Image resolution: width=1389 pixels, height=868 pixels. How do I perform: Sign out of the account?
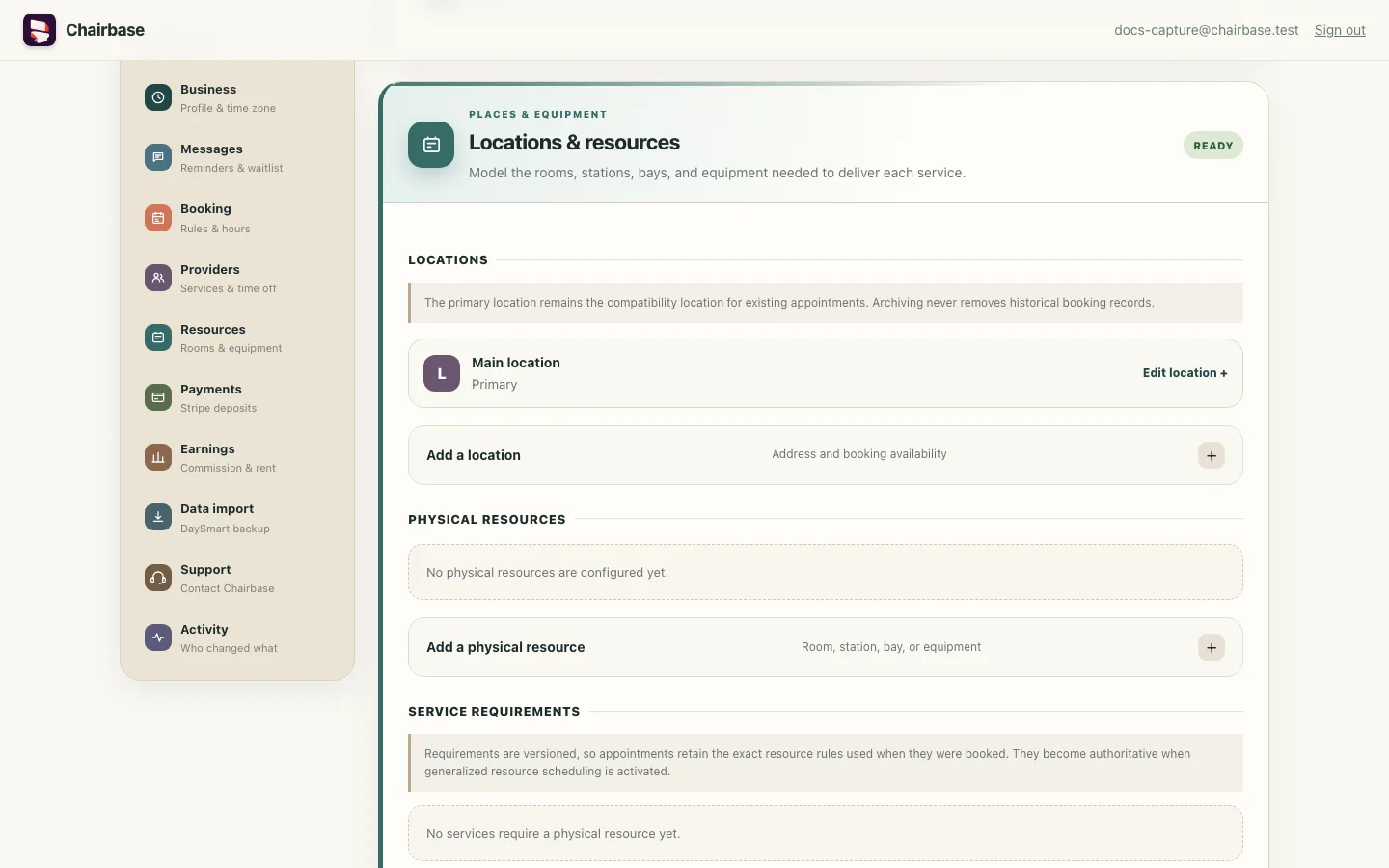coord(1340,30)
